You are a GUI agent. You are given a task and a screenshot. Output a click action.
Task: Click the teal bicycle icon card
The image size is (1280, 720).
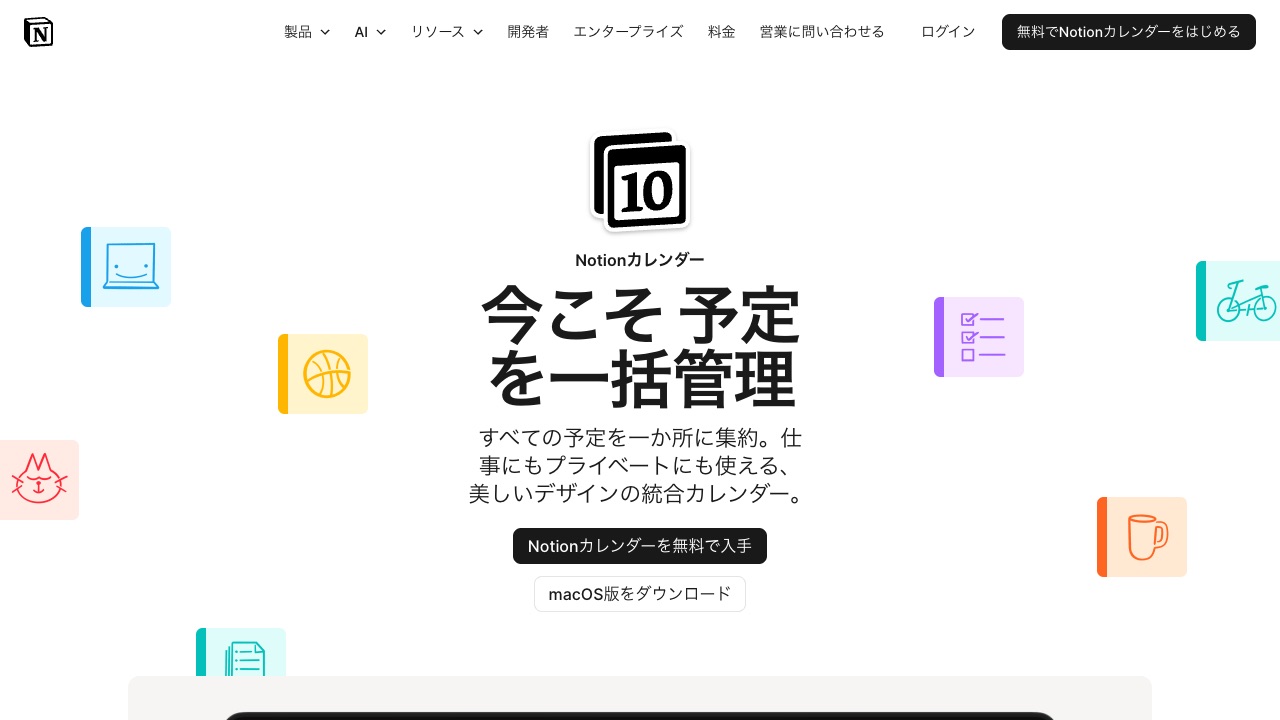coord(1238,301)
